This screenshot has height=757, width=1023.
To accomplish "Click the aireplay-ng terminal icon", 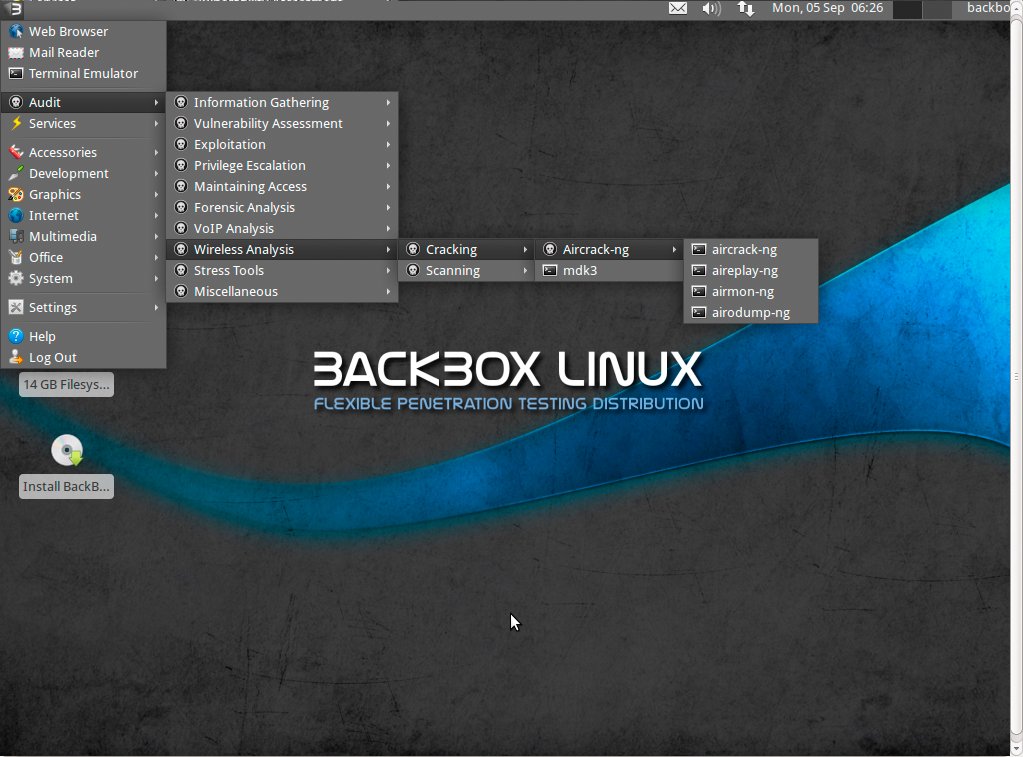I will coord(699,270).
